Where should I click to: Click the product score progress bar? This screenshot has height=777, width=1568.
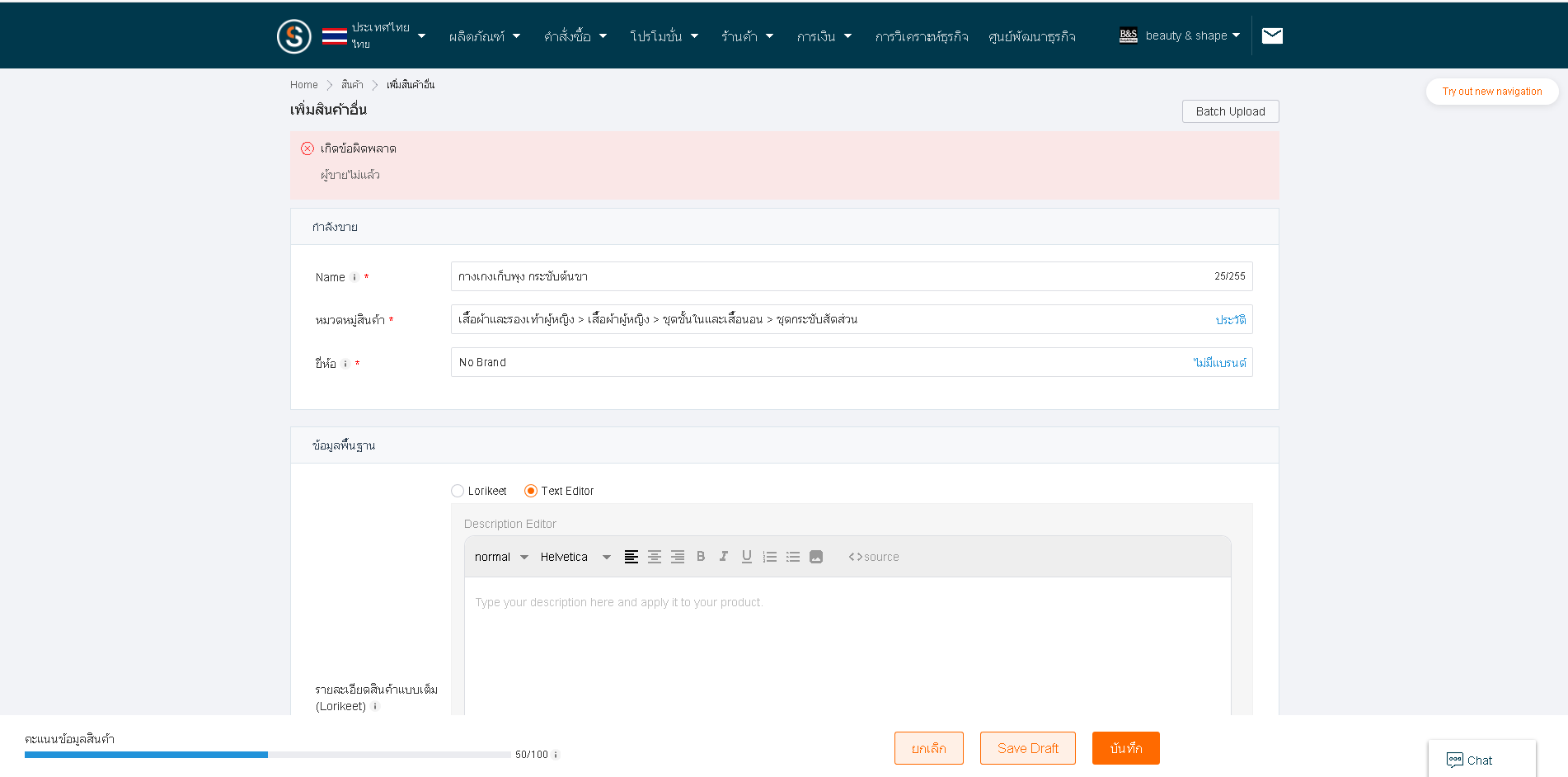click(x=267, y=755)
